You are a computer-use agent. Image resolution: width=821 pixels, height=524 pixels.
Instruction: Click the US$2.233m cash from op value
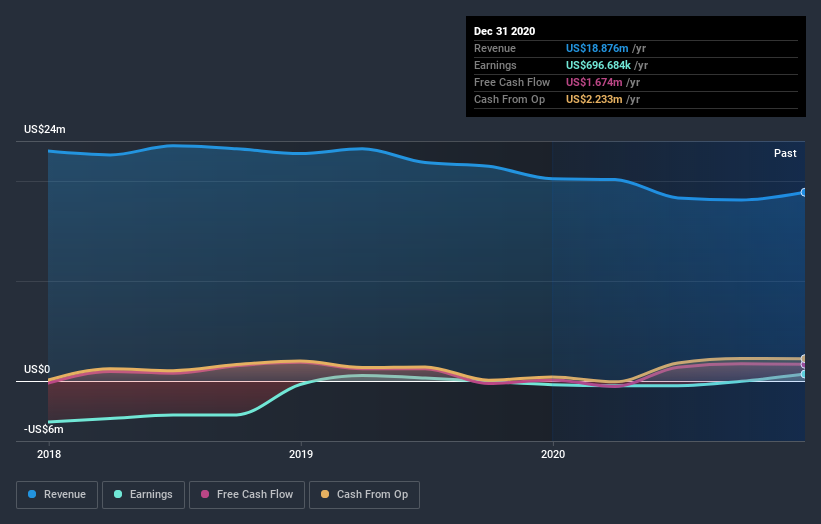click(x=594, y=99)
